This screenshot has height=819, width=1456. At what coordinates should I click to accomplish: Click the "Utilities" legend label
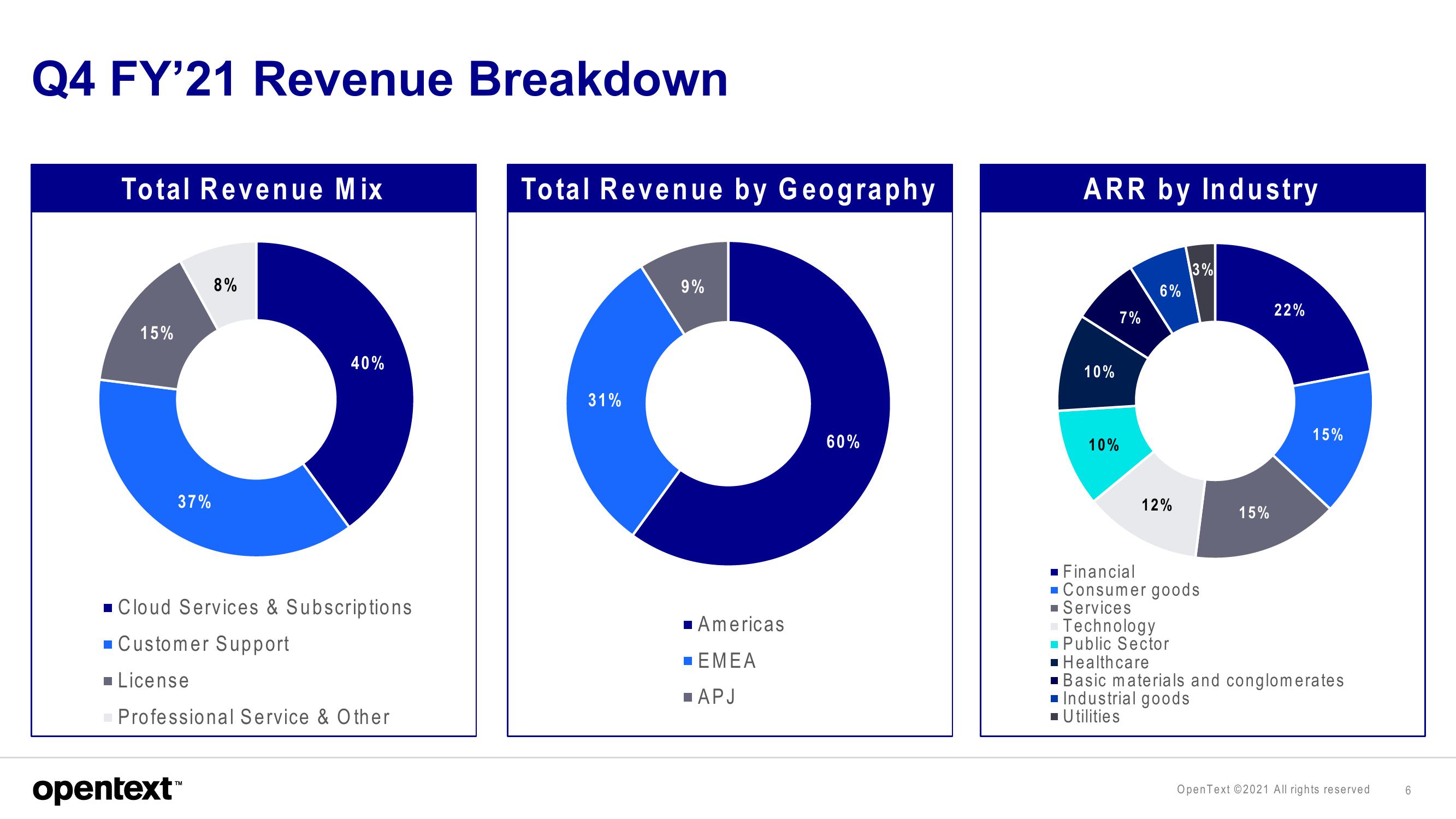pos(1091,717)
